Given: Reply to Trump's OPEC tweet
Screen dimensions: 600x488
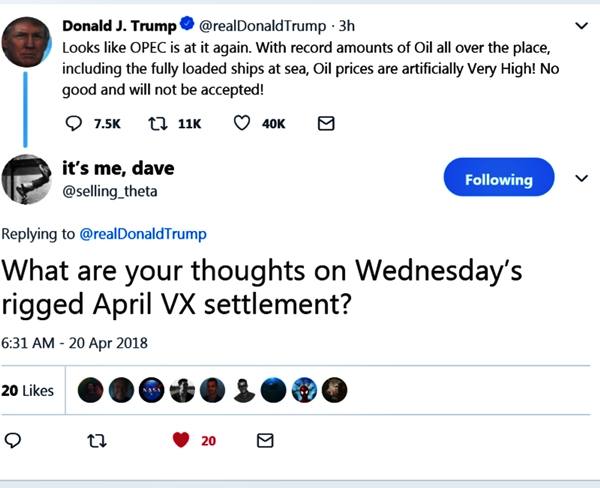Looking at the screenshot, I should pos(73,123).
